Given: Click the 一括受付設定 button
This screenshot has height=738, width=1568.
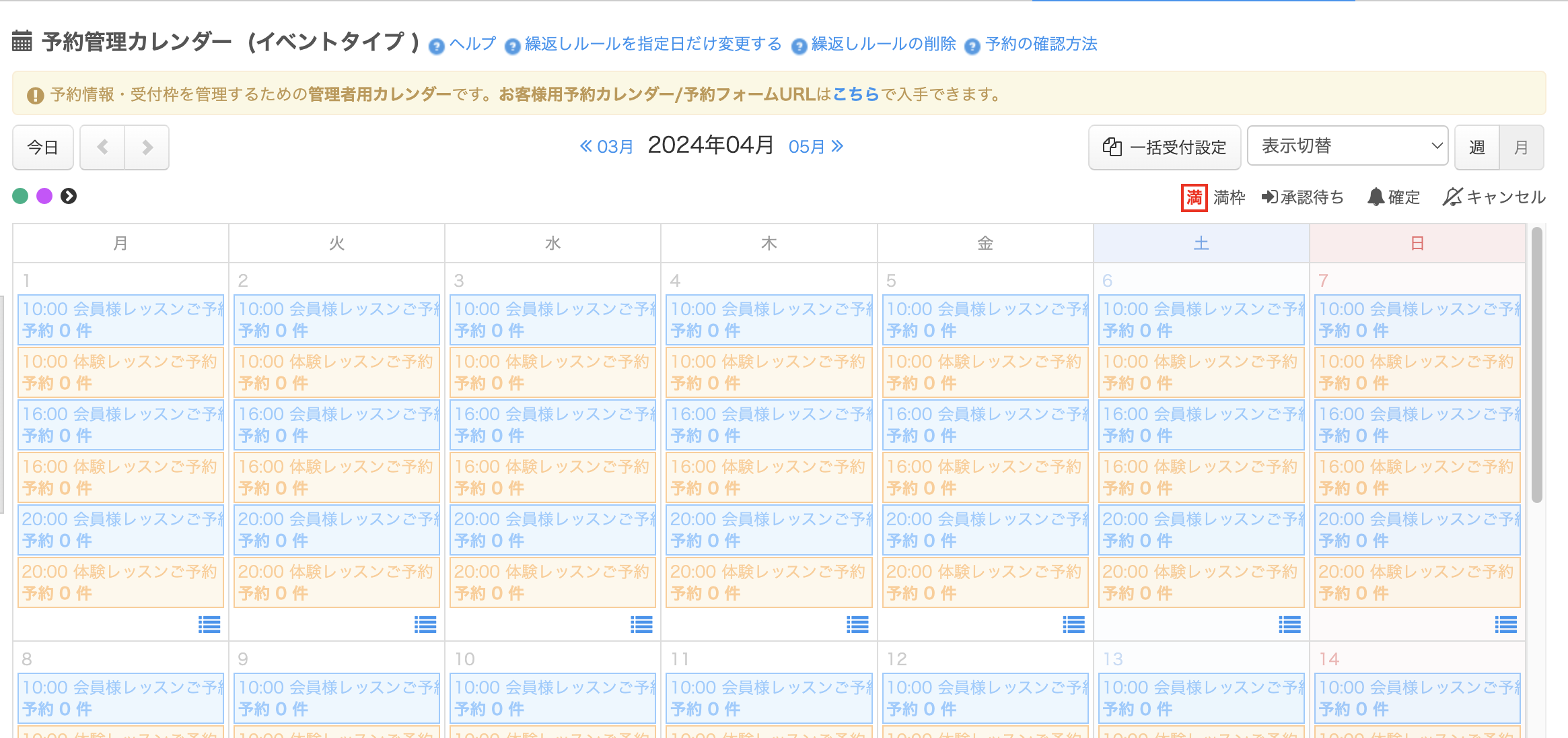Looking at the screenshot, I should (1164, 147).
